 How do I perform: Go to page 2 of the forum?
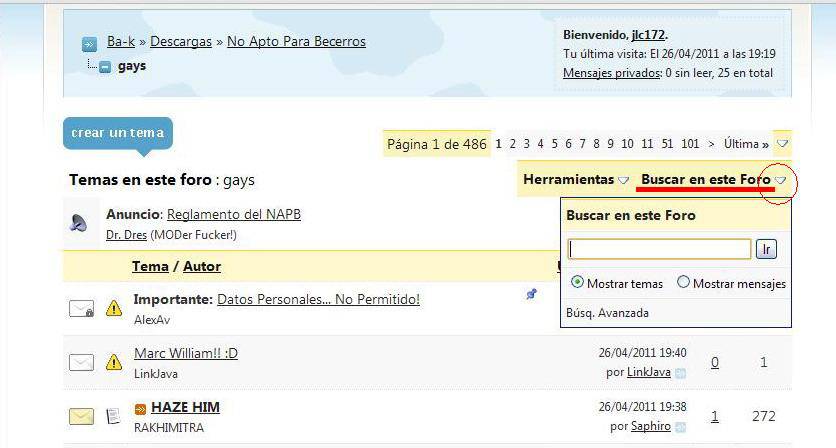click(512, 144)
